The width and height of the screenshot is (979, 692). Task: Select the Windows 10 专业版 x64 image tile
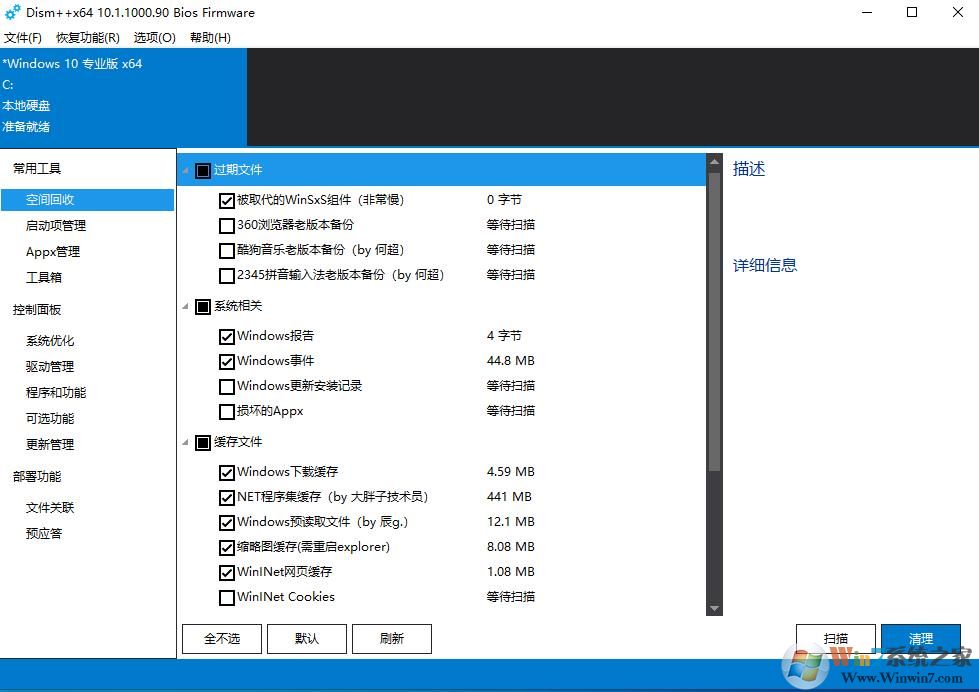(124, 97)
